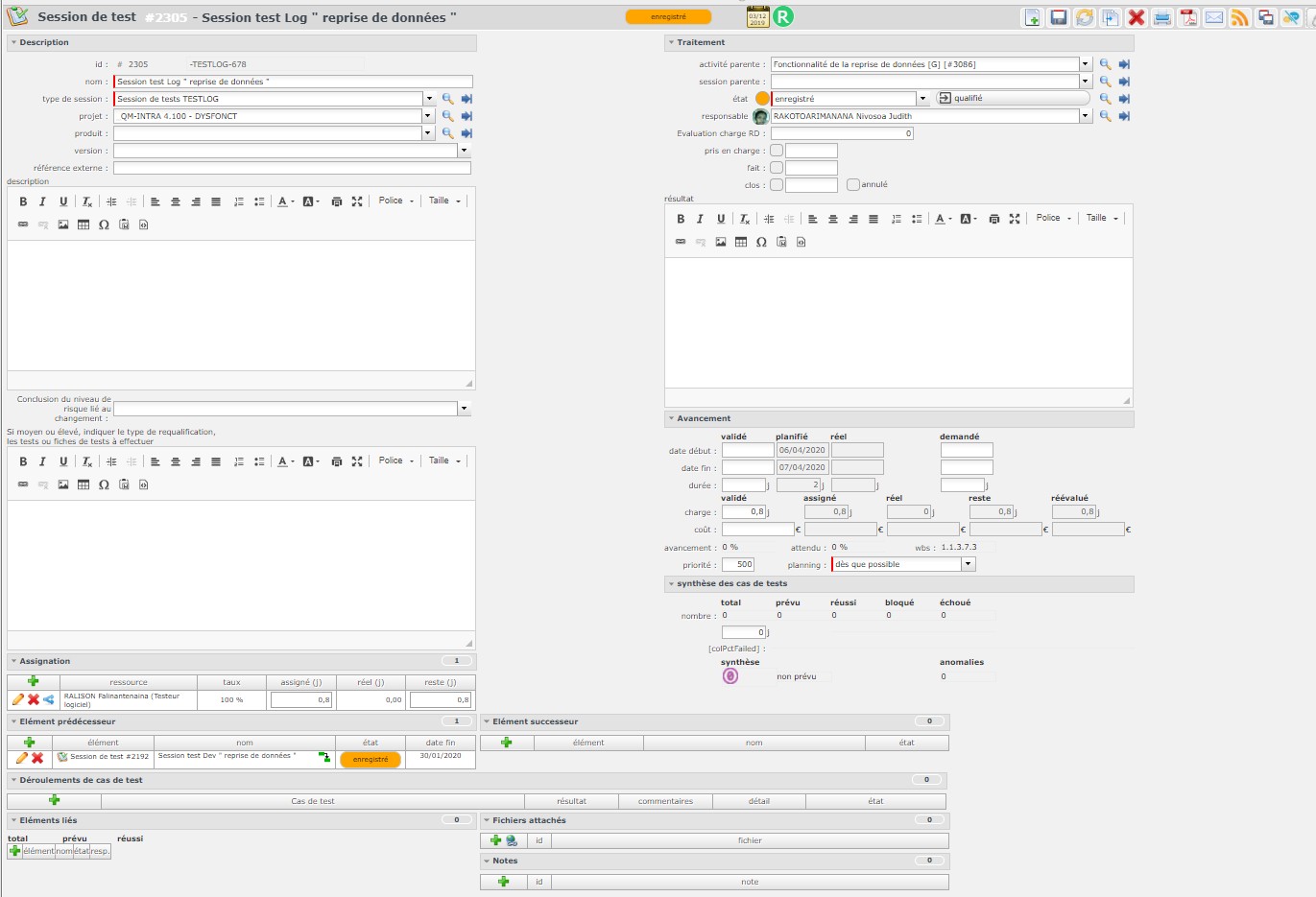The image size is (1316, 897).
Task: Click the printer icon in top toolbar
Action: tap(1162, 17)
